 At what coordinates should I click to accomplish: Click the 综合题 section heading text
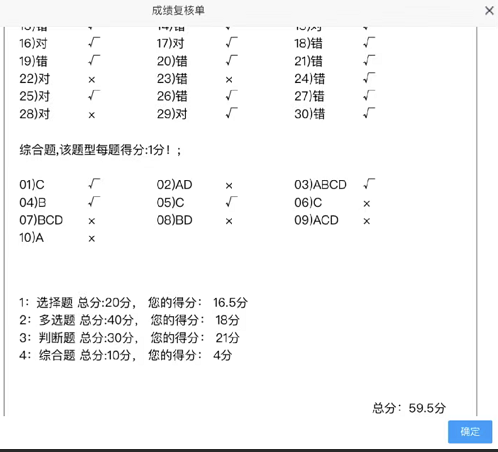pyautogui.click(x=100, y=150)
